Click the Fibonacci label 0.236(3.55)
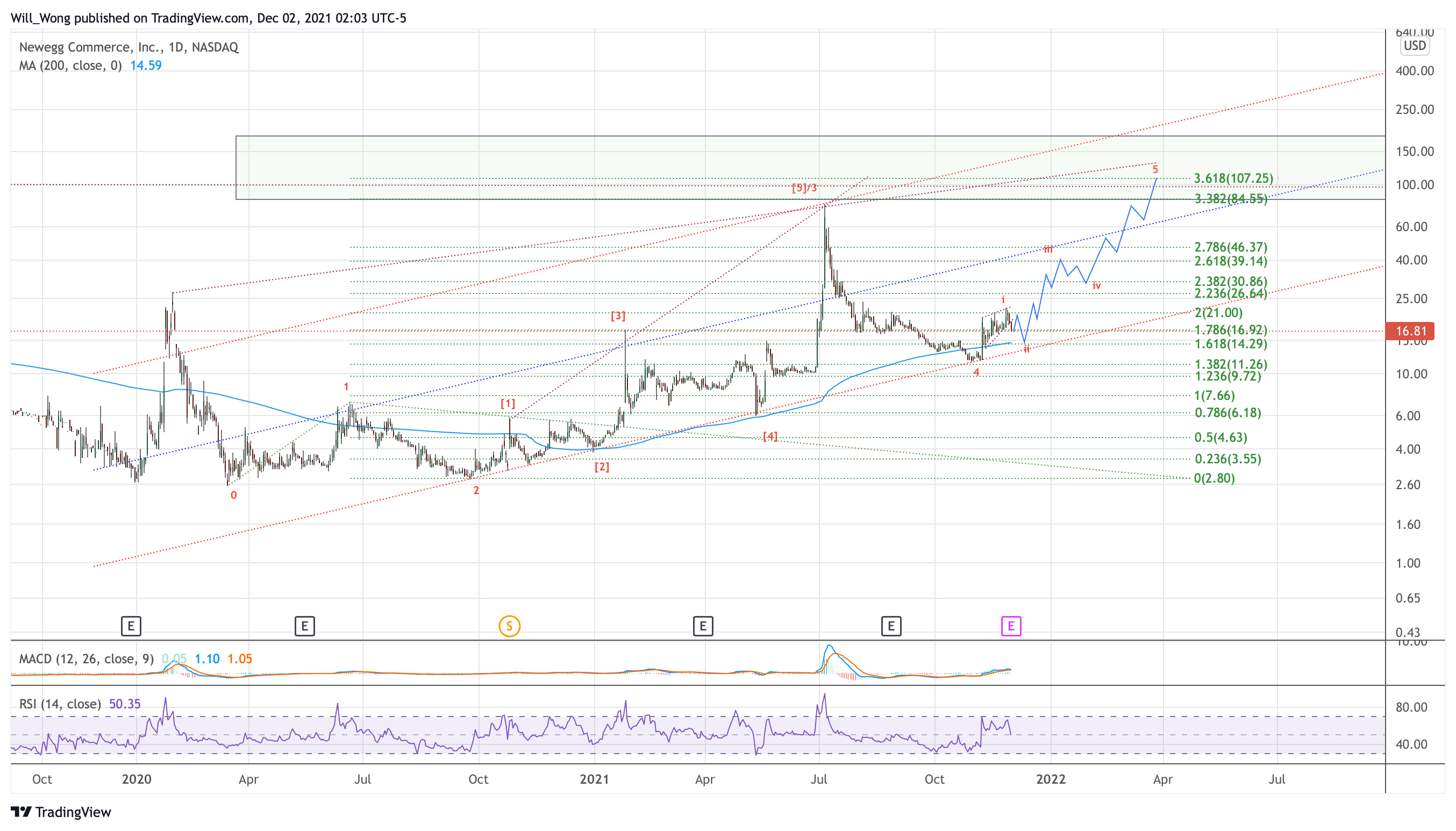The height and width of the screenshot is (831, 1456). (x=1227, y=459)
